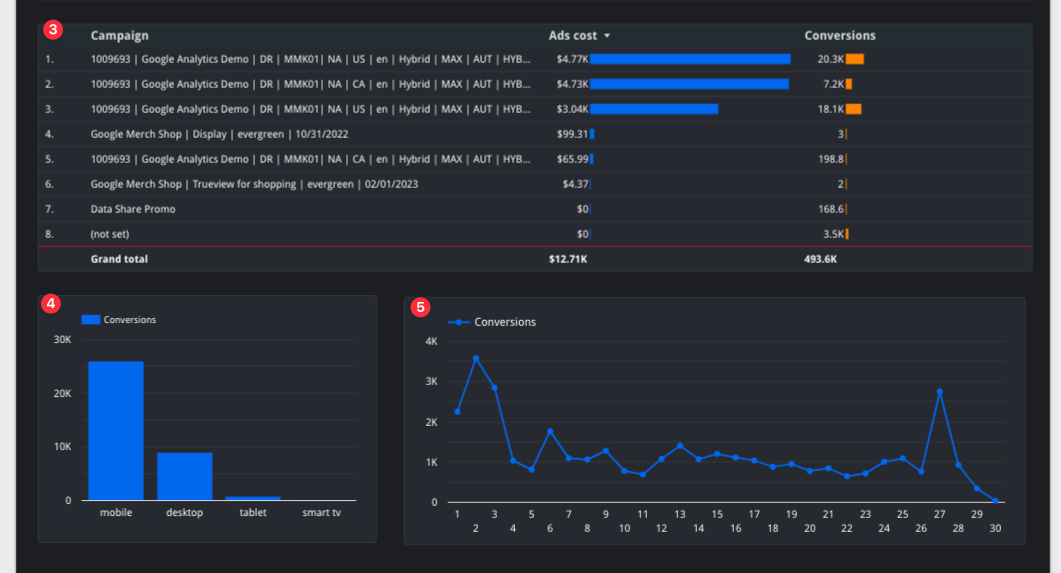Select the campaign name in the $3.04K row
Screen dimensions: 1061x573
pyautogui.click(x=311, y=109)
